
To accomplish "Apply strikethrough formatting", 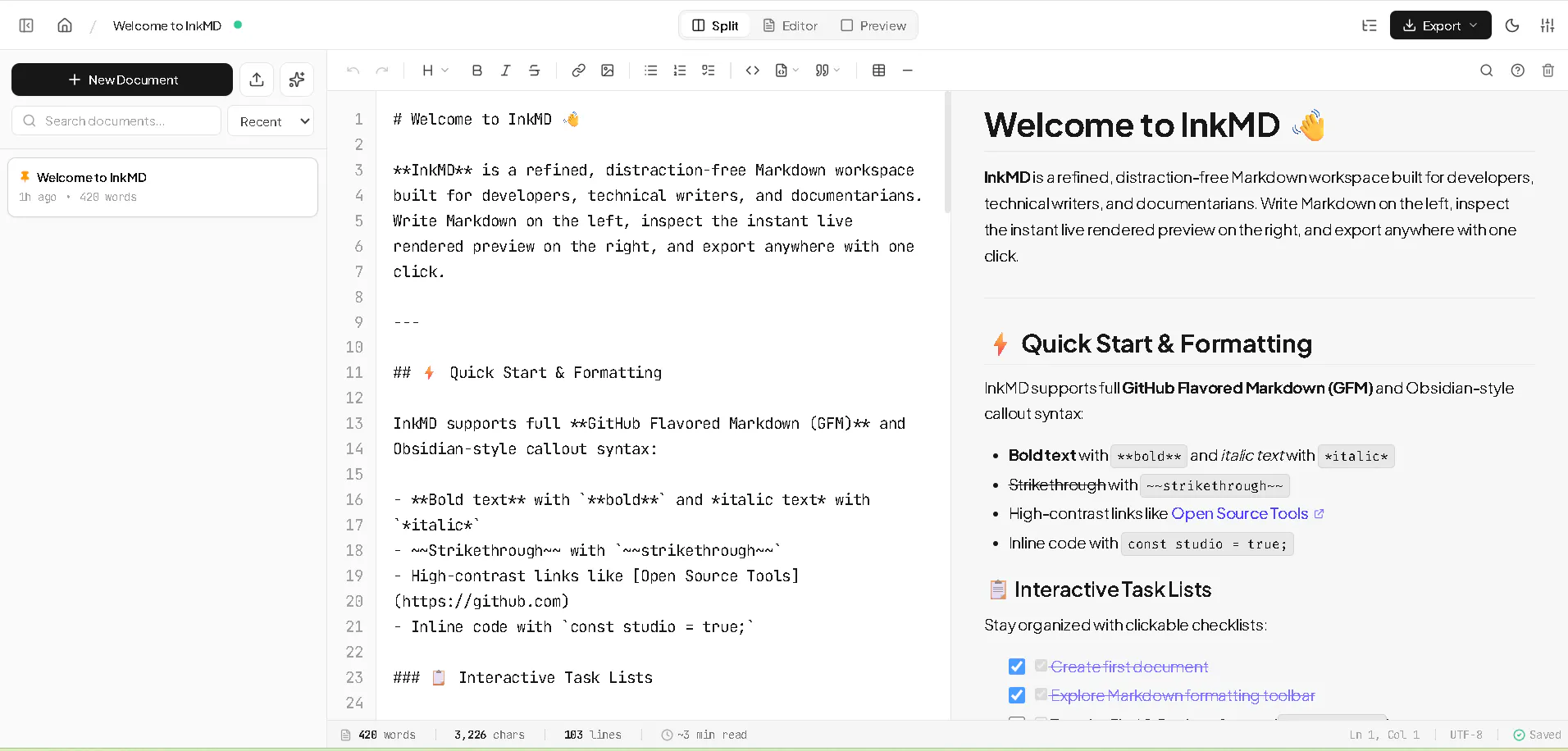I will click(535, 71).
